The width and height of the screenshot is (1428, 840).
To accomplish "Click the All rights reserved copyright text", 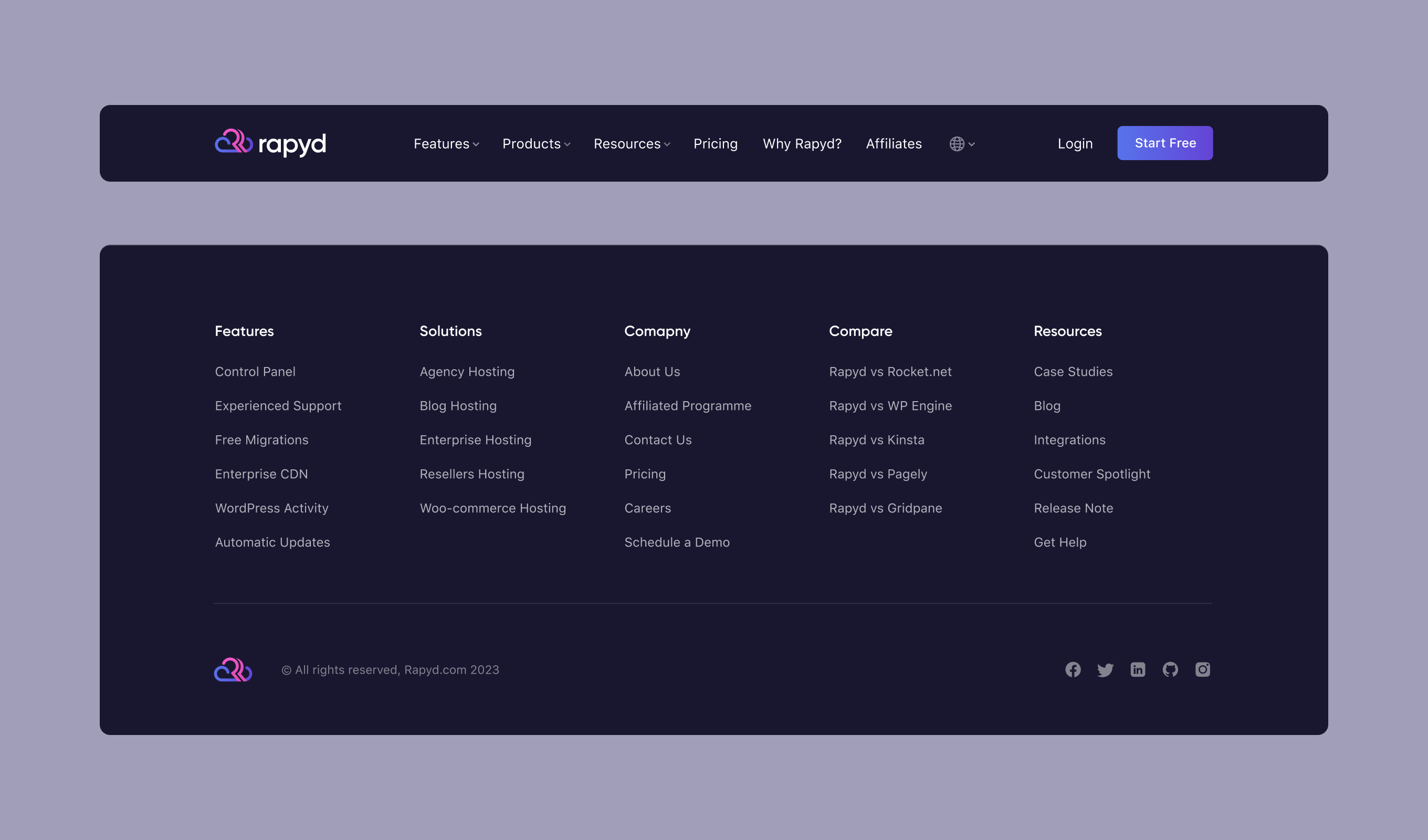I will 391,670.
